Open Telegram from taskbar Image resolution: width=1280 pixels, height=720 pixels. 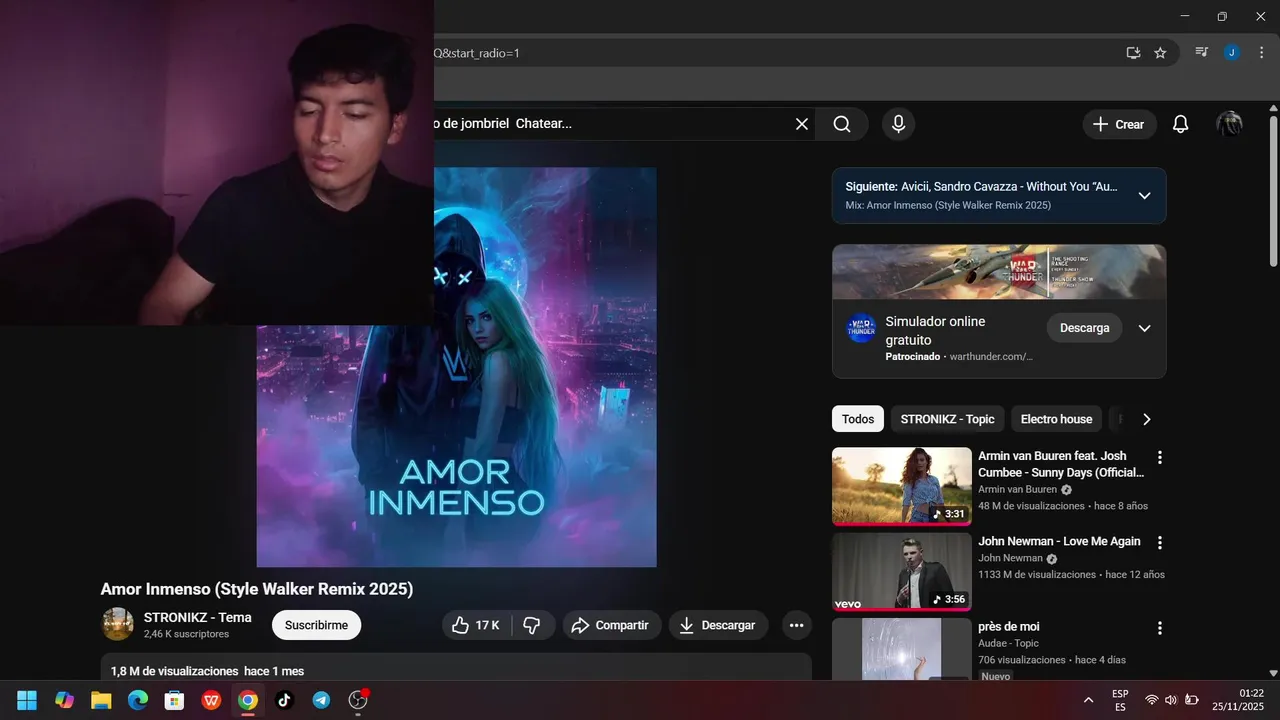coord(321,700)
